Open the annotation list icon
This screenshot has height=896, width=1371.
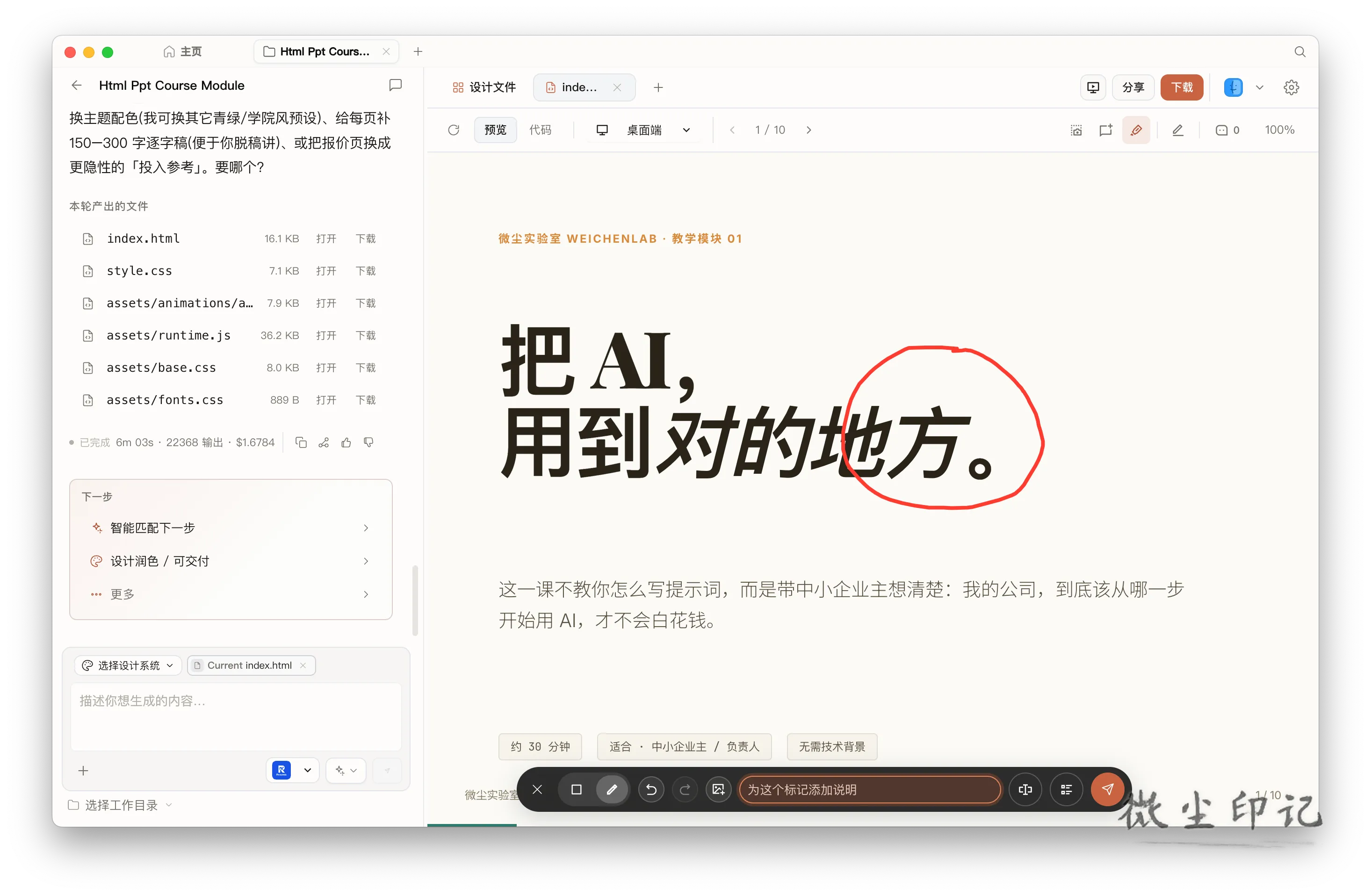coord(1066,789)
